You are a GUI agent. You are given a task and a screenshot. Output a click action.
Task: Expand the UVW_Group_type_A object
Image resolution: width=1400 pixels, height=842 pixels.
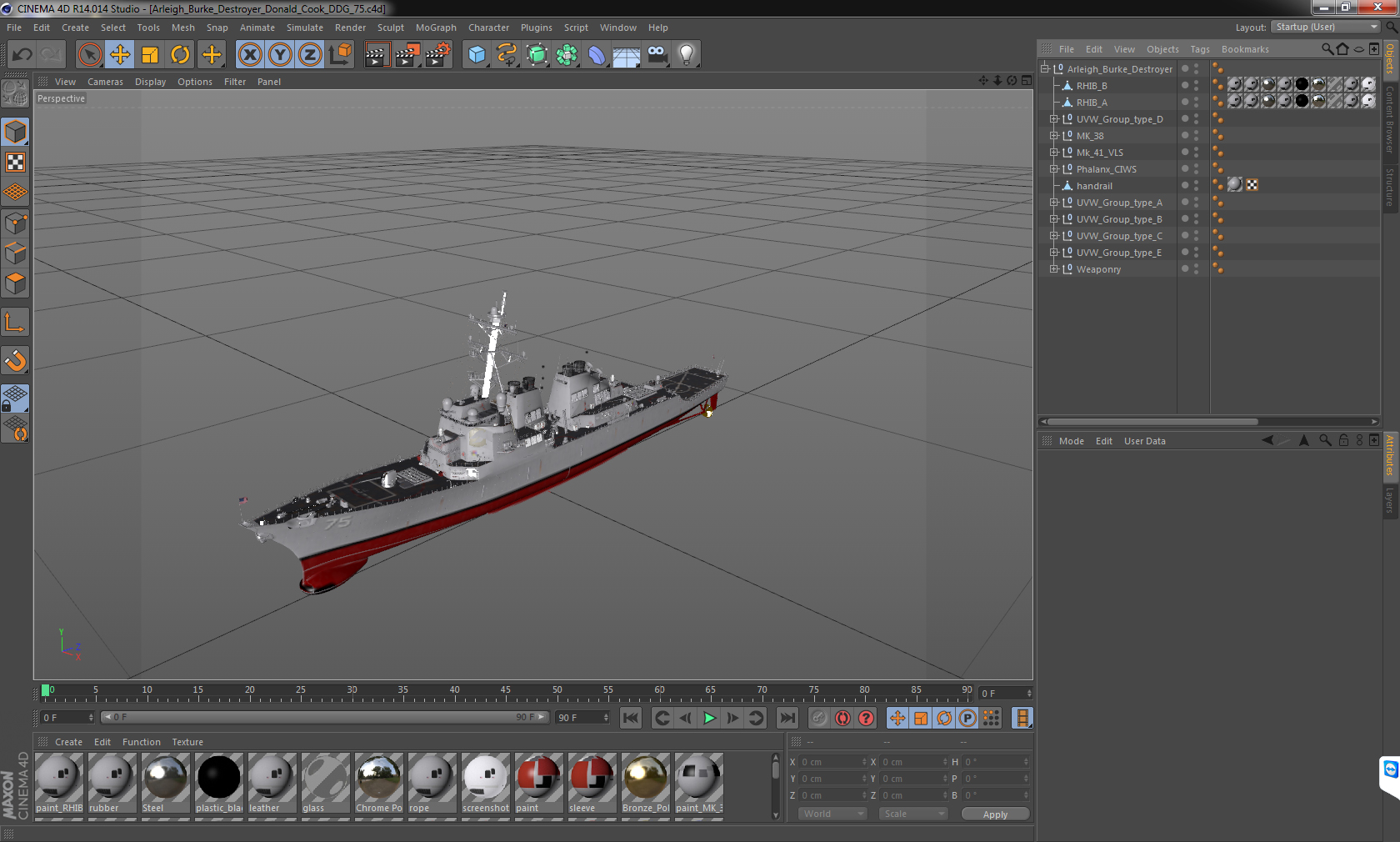(1053, 203)
